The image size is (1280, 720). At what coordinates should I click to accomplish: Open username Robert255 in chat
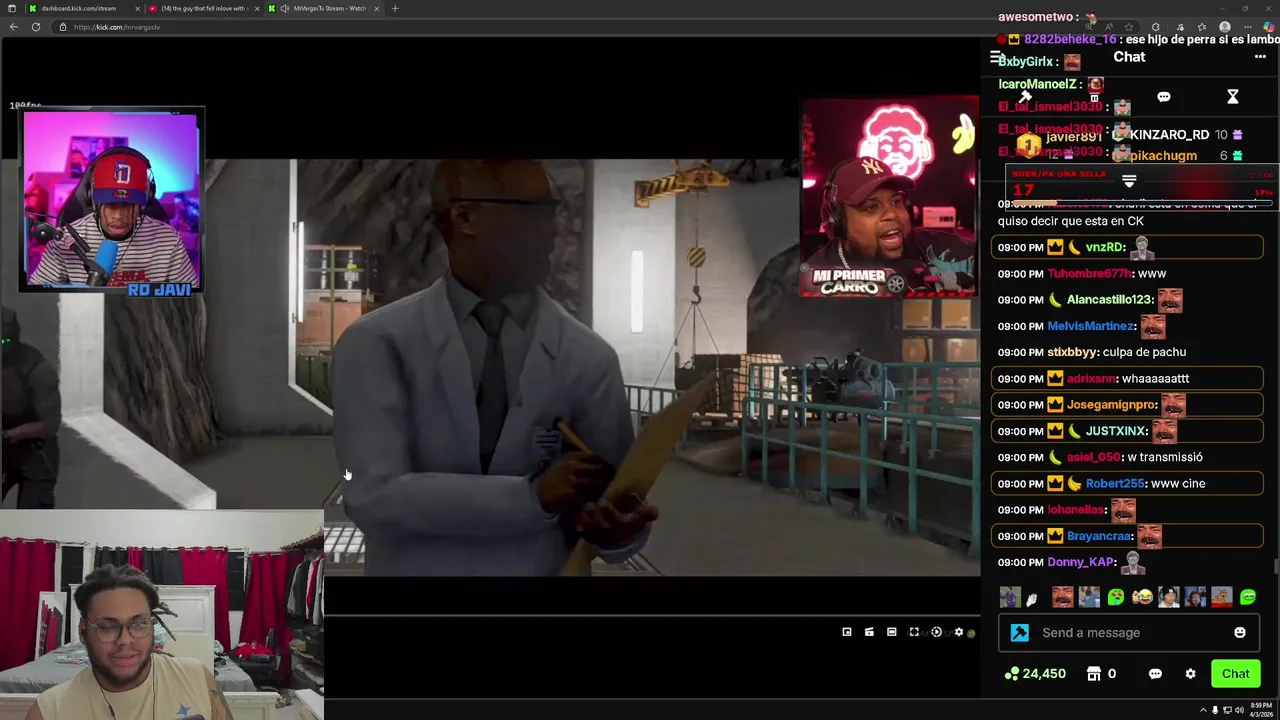1115,483
